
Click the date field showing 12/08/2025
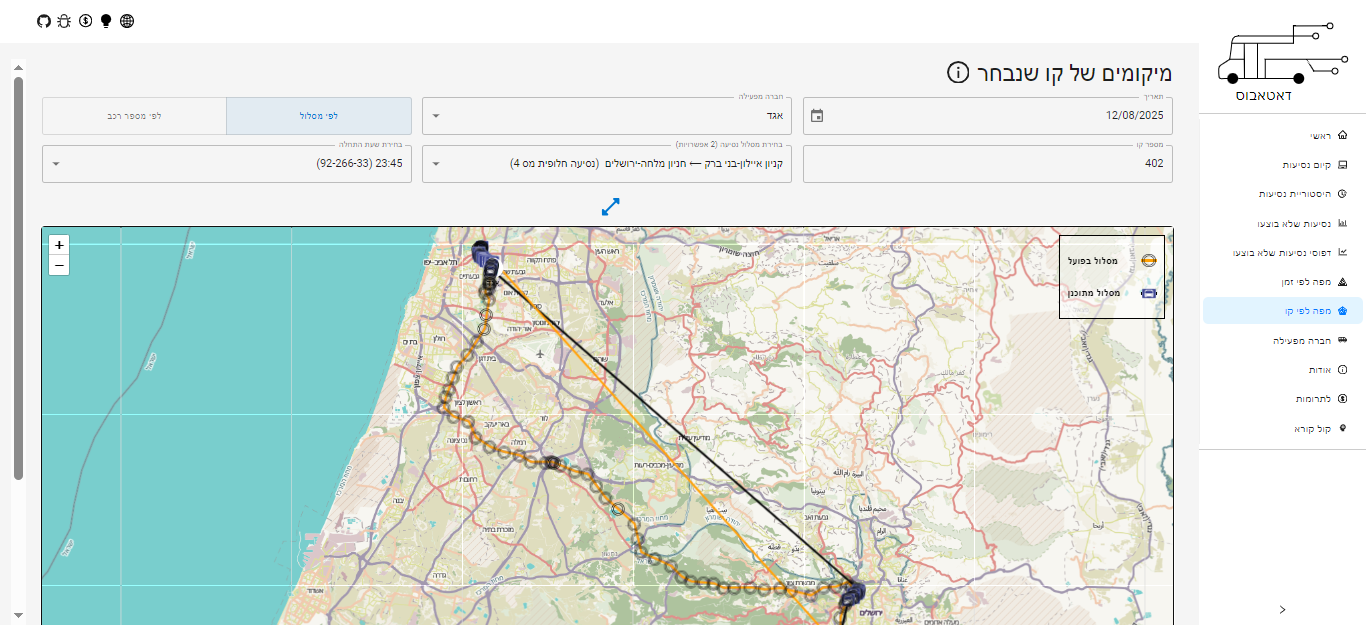pyautogui.click(x=987, y=116)
